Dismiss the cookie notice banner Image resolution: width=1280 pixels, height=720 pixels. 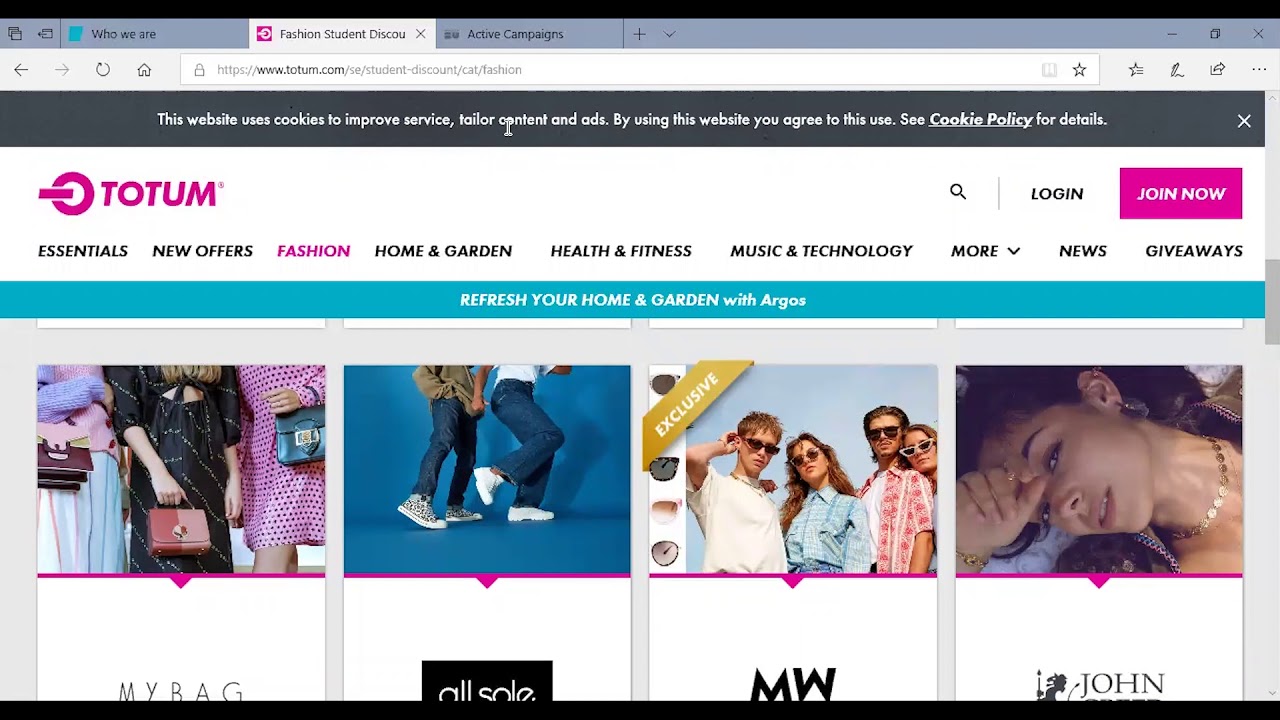[1244, 121]
